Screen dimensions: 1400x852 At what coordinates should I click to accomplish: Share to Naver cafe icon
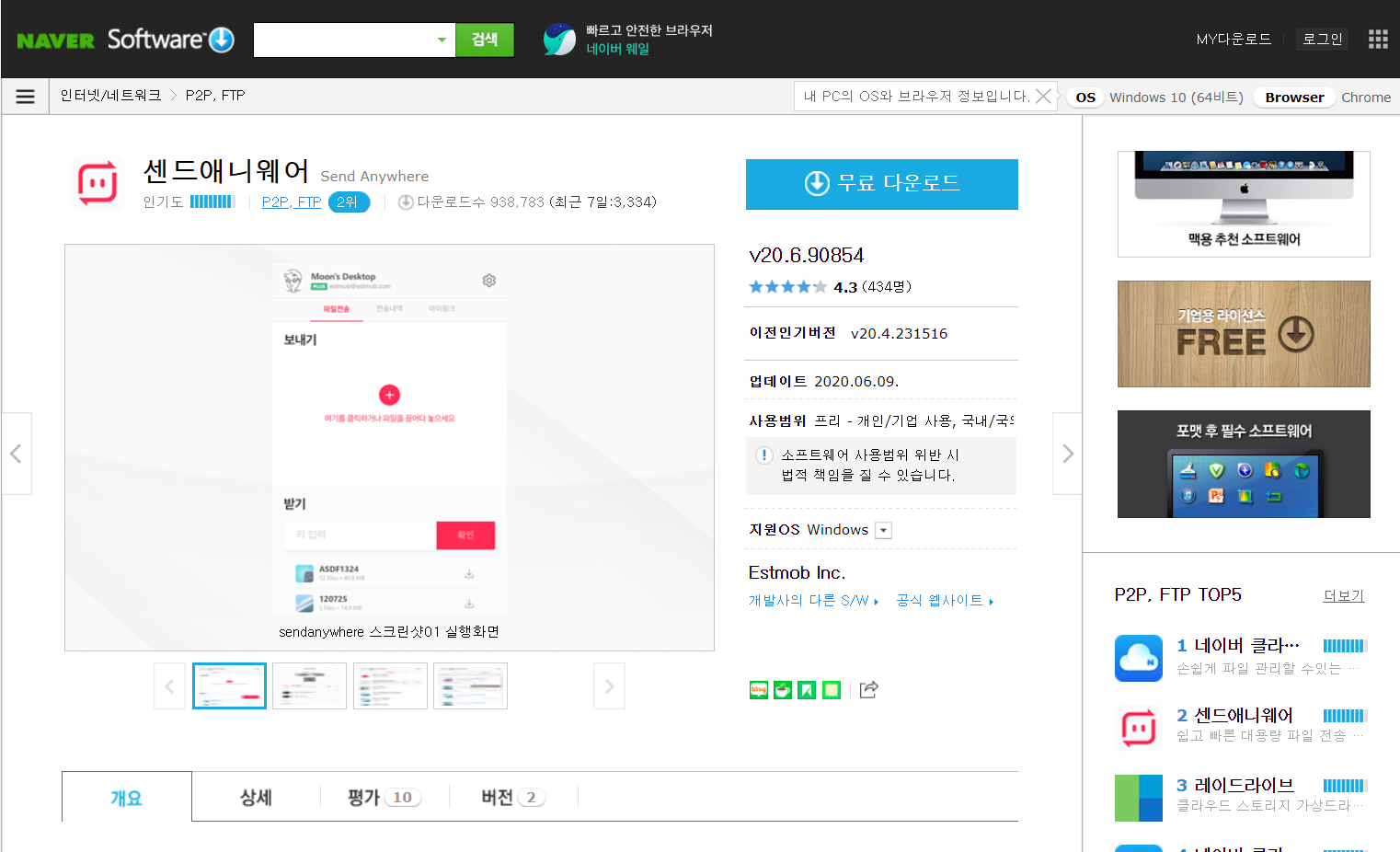(783, 690)
